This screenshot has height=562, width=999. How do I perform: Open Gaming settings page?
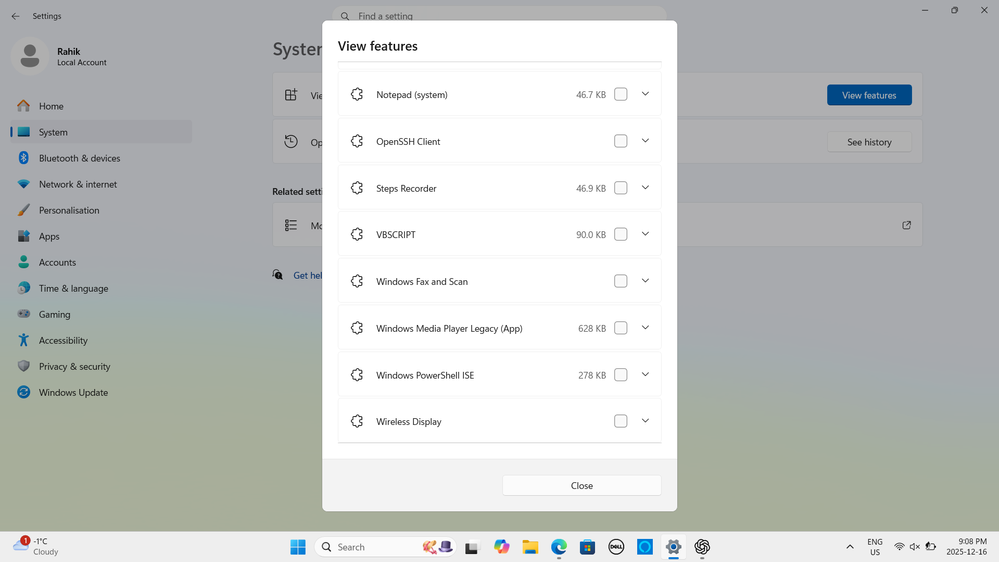point(101,314)
